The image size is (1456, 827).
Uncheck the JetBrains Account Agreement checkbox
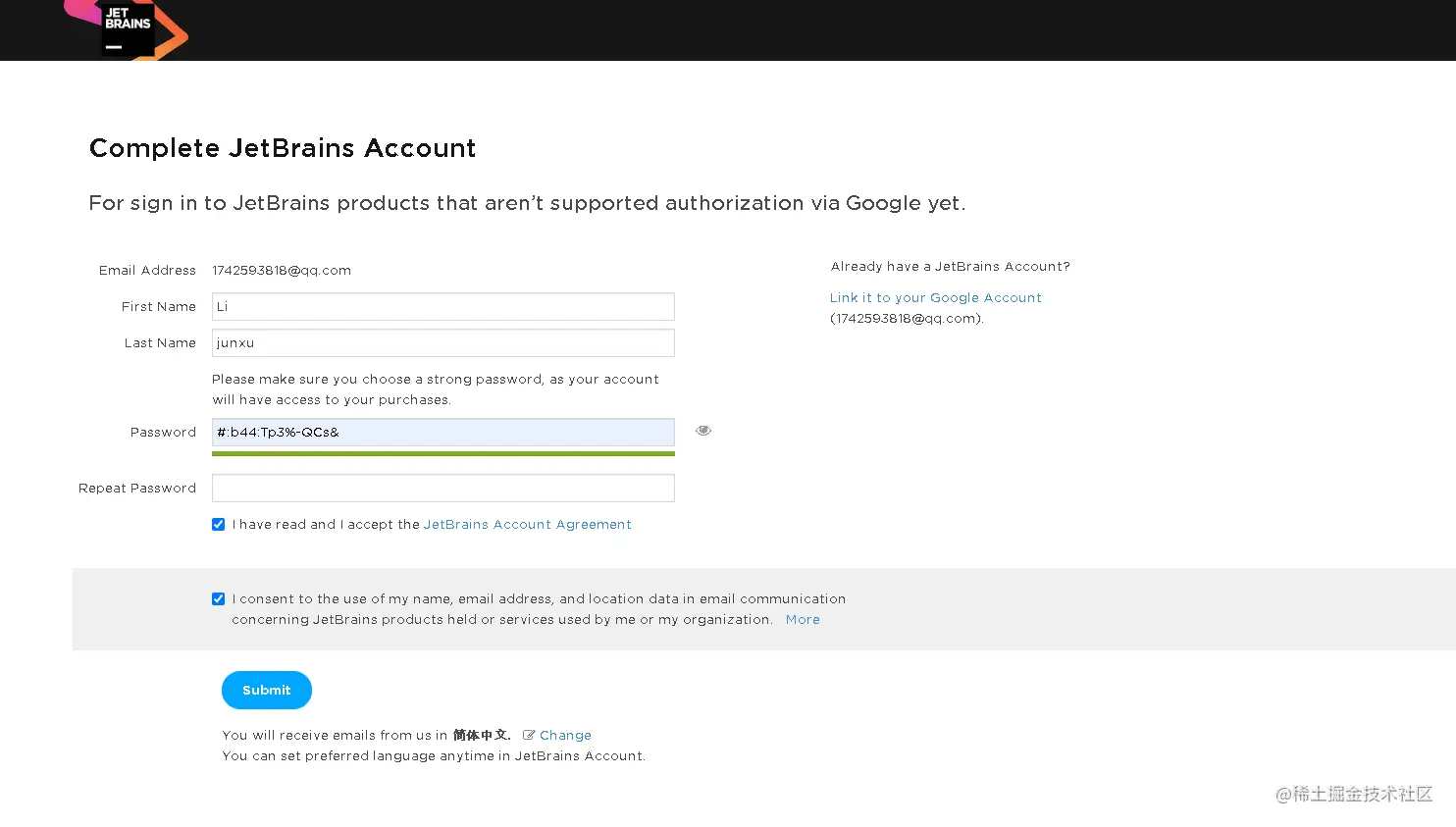point(219,525)
